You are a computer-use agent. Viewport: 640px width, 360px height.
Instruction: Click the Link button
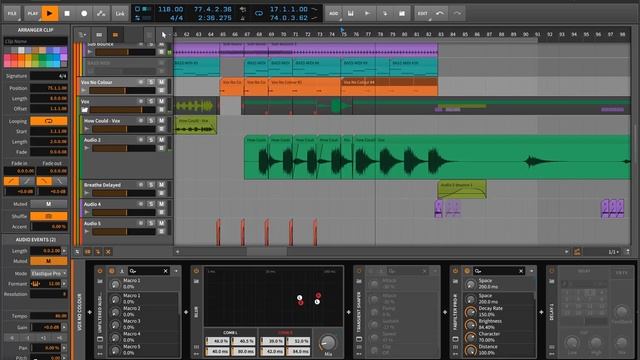[120, 13]
